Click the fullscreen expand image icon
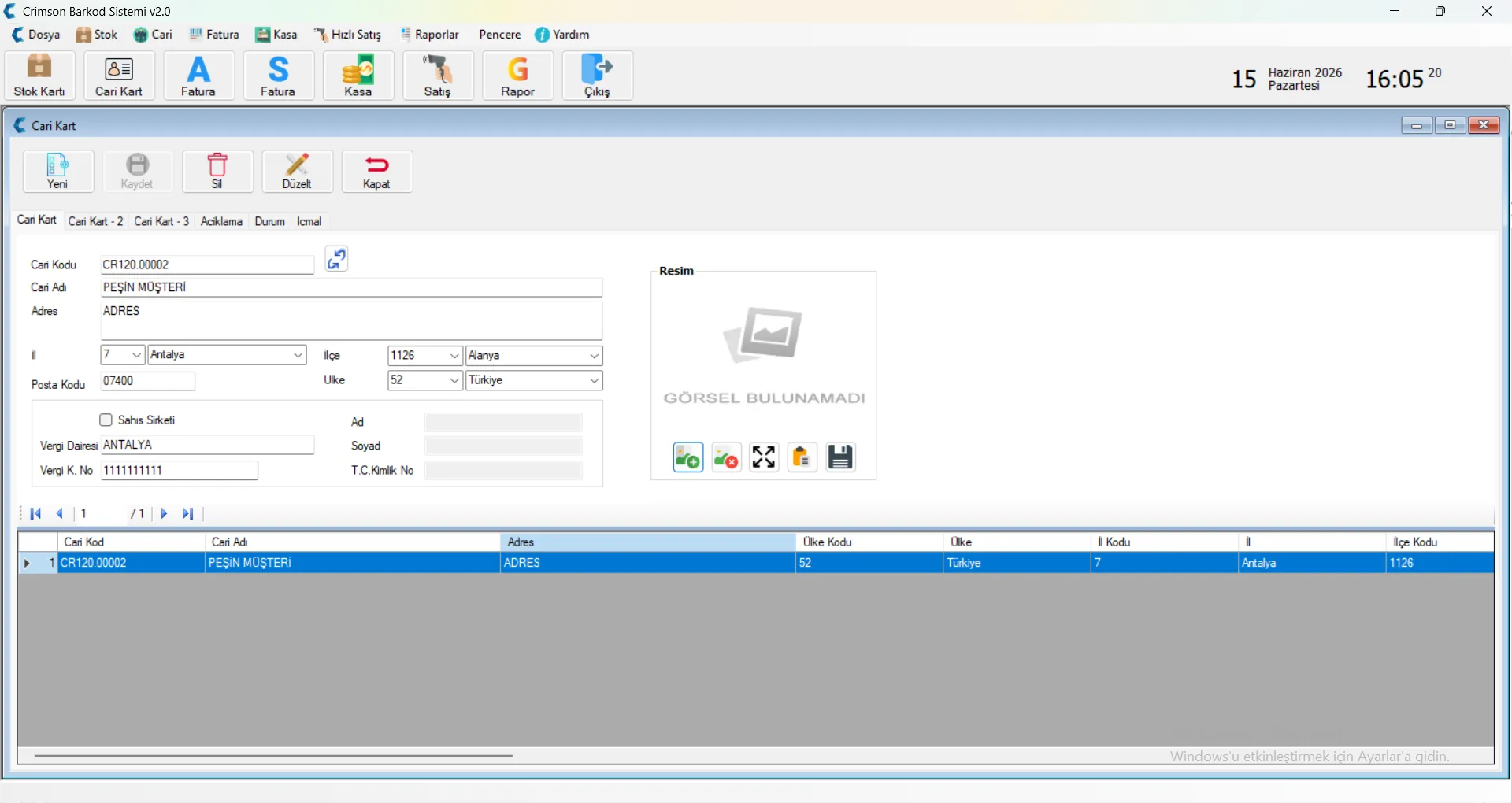Image resolution: width=1512 pixels, height=803 pixels. 764,457
